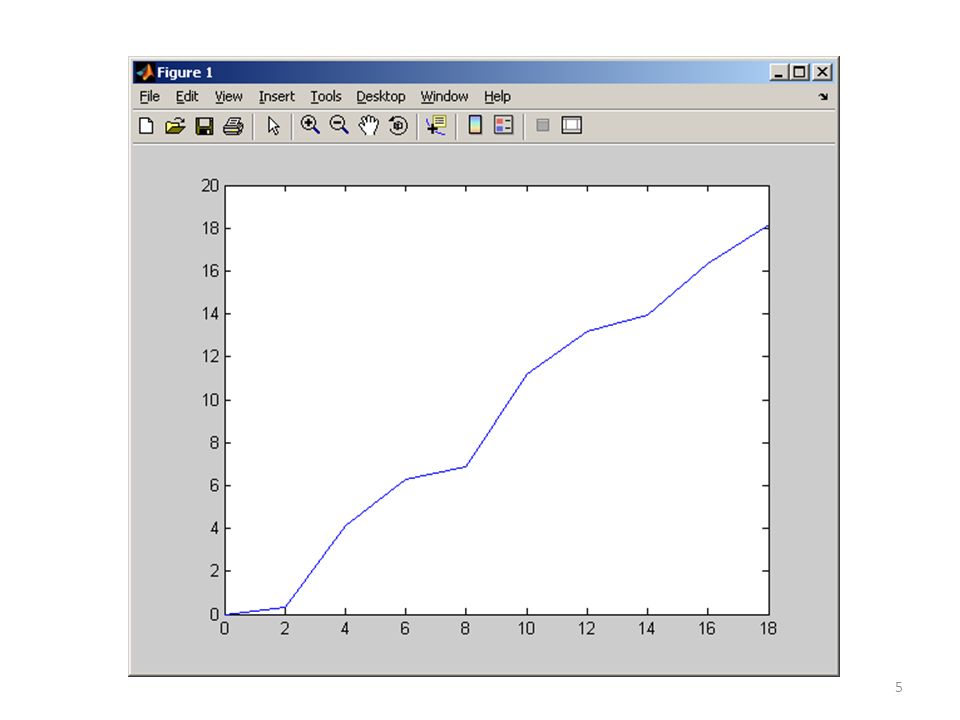Click the Figure 1 title bar text
The height and width of the screenshot is (720, 960).
tap(184, 73)
